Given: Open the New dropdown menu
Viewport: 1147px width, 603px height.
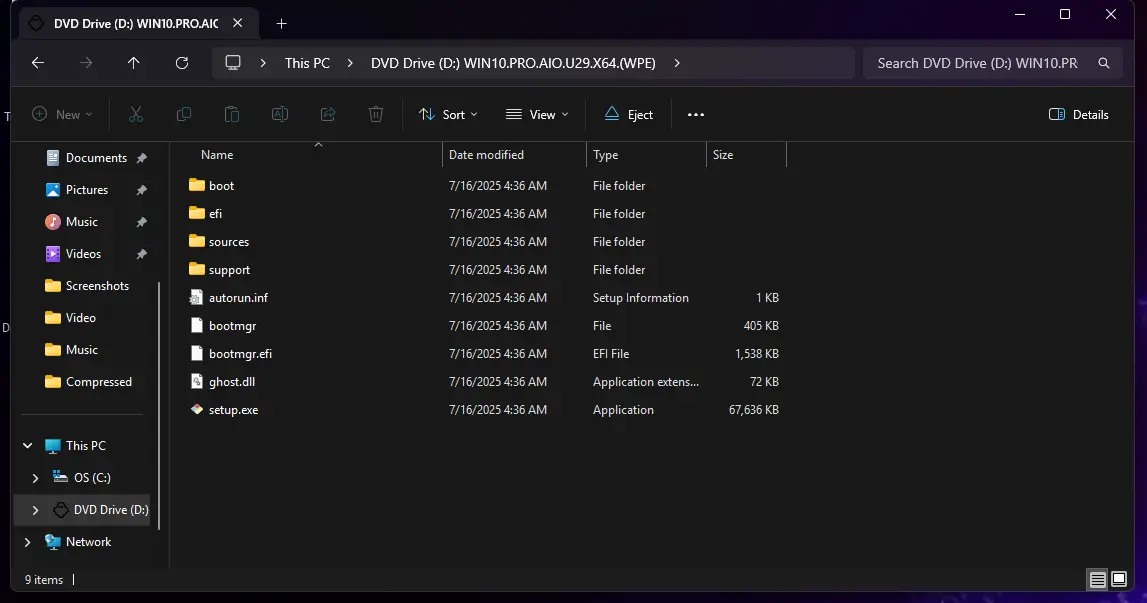Looking at the screenshot, I should 62,114.
